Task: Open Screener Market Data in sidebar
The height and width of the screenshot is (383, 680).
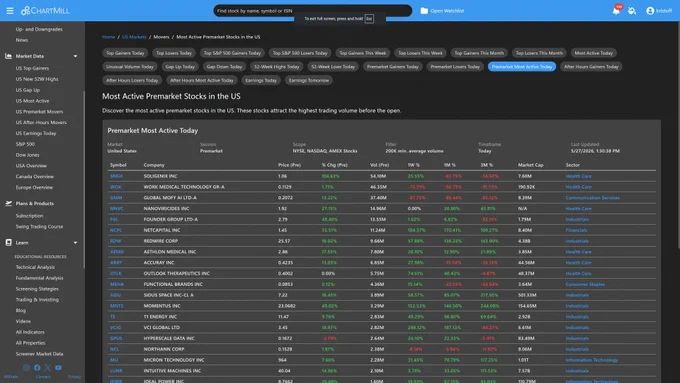Action: coord(39,354)
